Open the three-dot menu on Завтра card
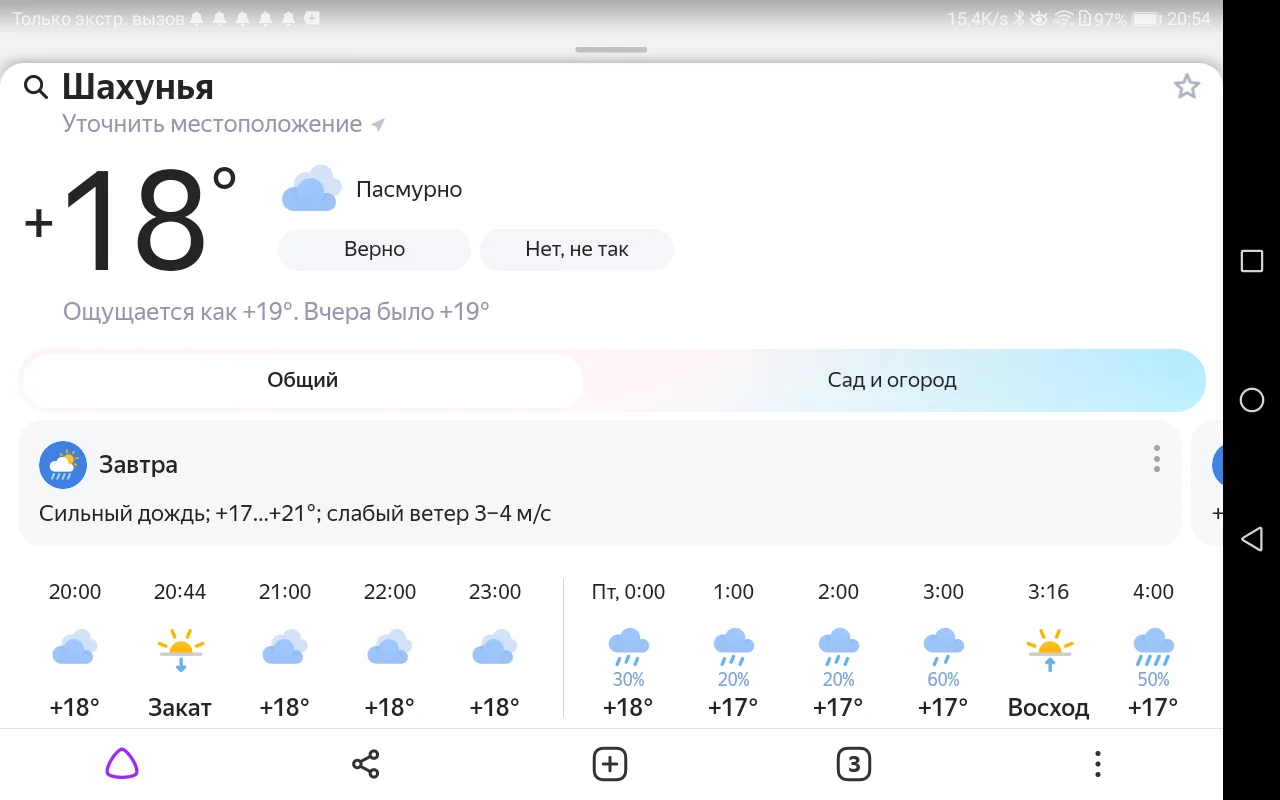This screenshot has width=1280, height=800. click(1156, 459)
